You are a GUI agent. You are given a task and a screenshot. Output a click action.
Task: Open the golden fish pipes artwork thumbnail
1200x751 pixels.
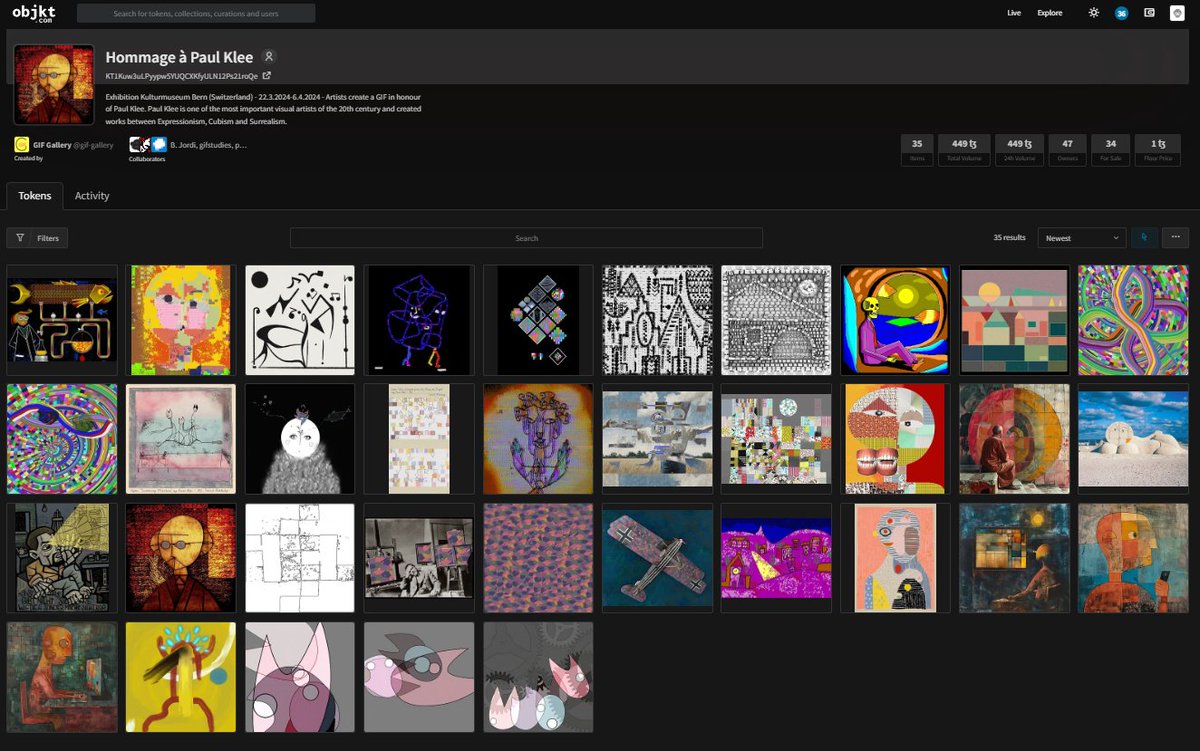coord(62,320)
